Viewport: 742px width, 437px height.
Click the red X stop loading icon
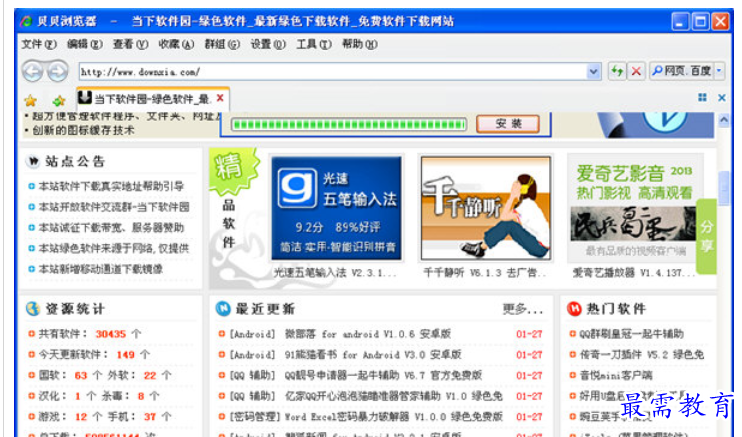636,71
